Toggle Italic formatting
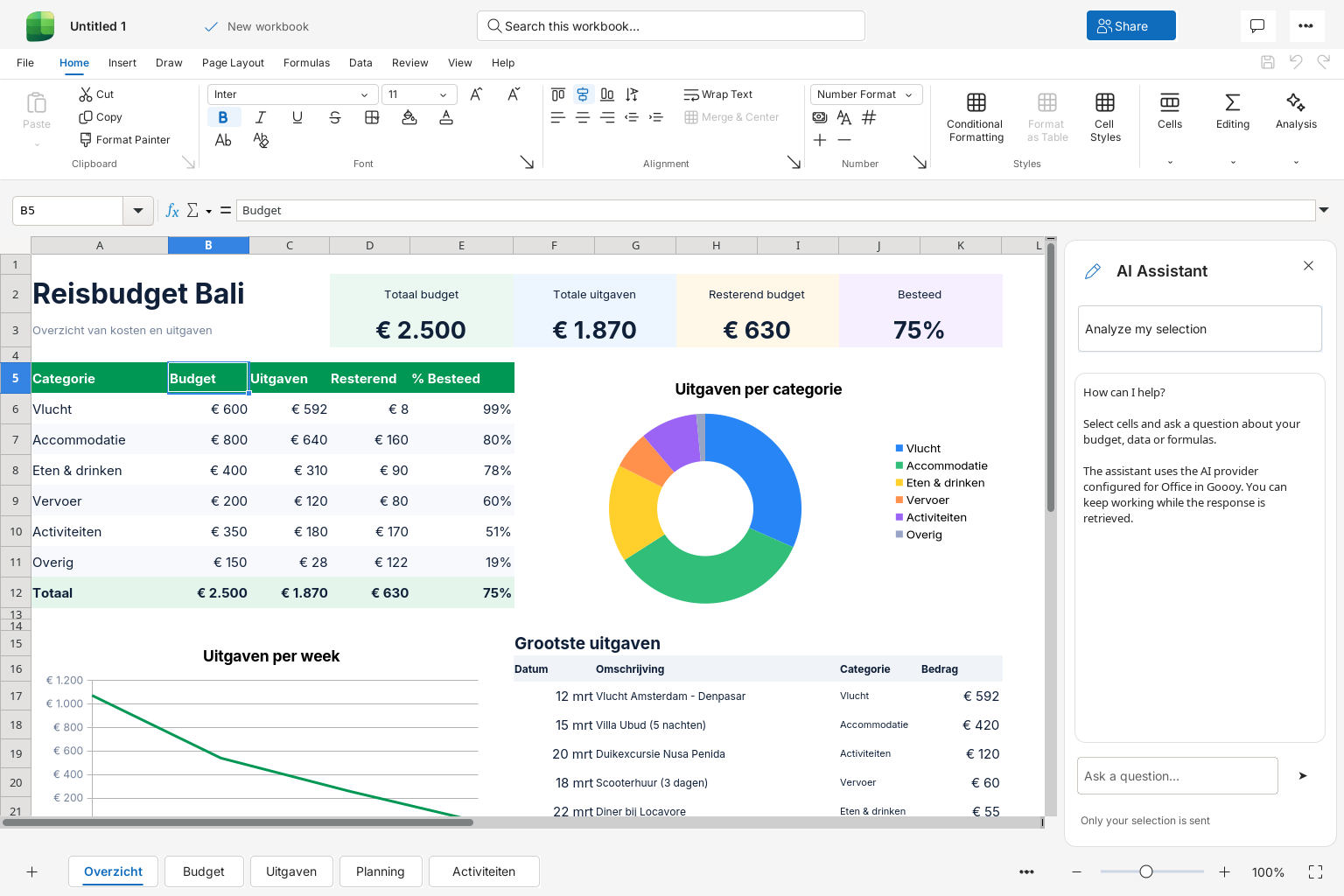Image resolution: width=1344 pixels, height=896 pixels. (x=260, y=117)
